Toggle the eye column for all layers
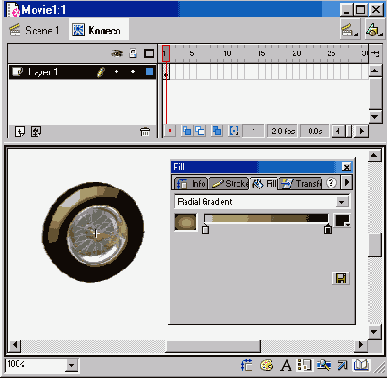 point(117,53)
